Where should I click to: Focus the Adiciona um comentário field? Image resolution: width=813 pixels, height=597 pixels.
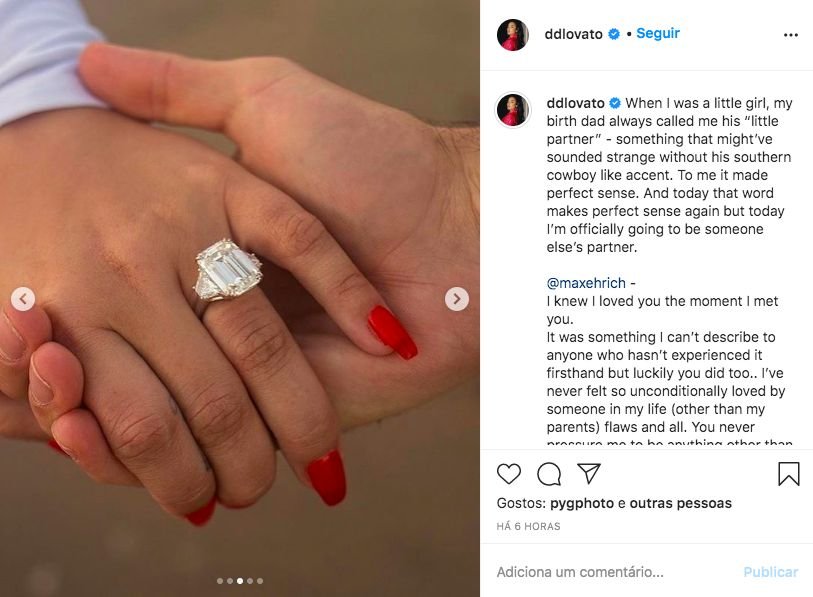click(612, 572)
